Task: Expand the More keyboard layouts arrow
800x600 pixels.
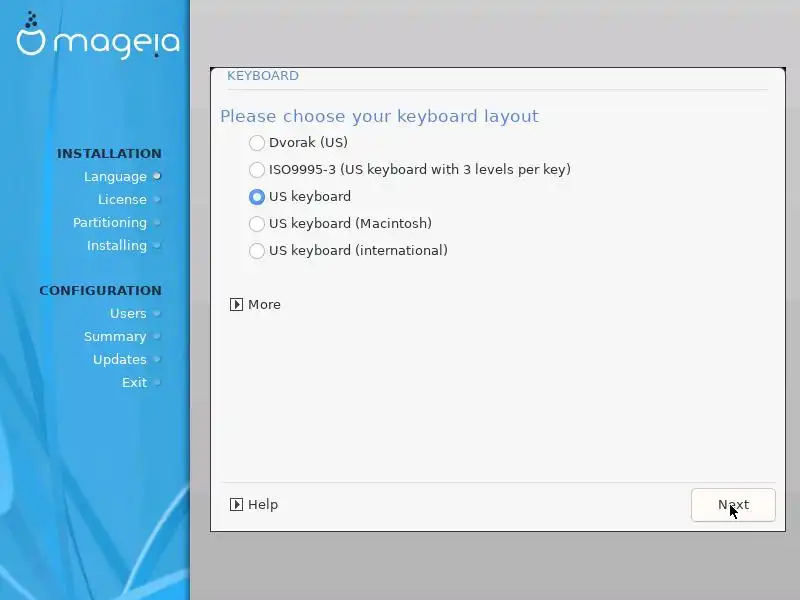Action: [236, 305]
